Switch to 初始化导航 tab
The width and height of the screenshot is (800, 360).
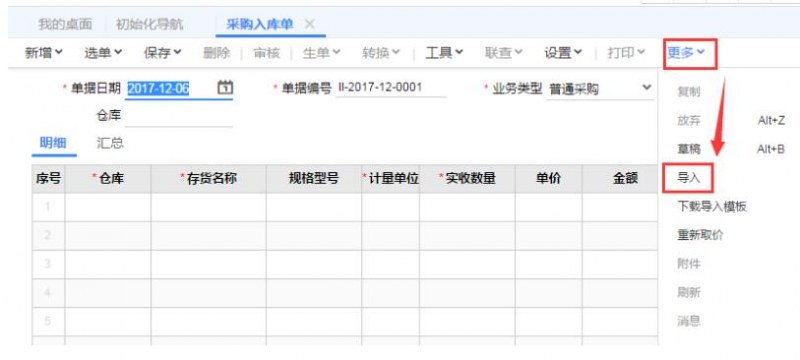click(149, 24)
